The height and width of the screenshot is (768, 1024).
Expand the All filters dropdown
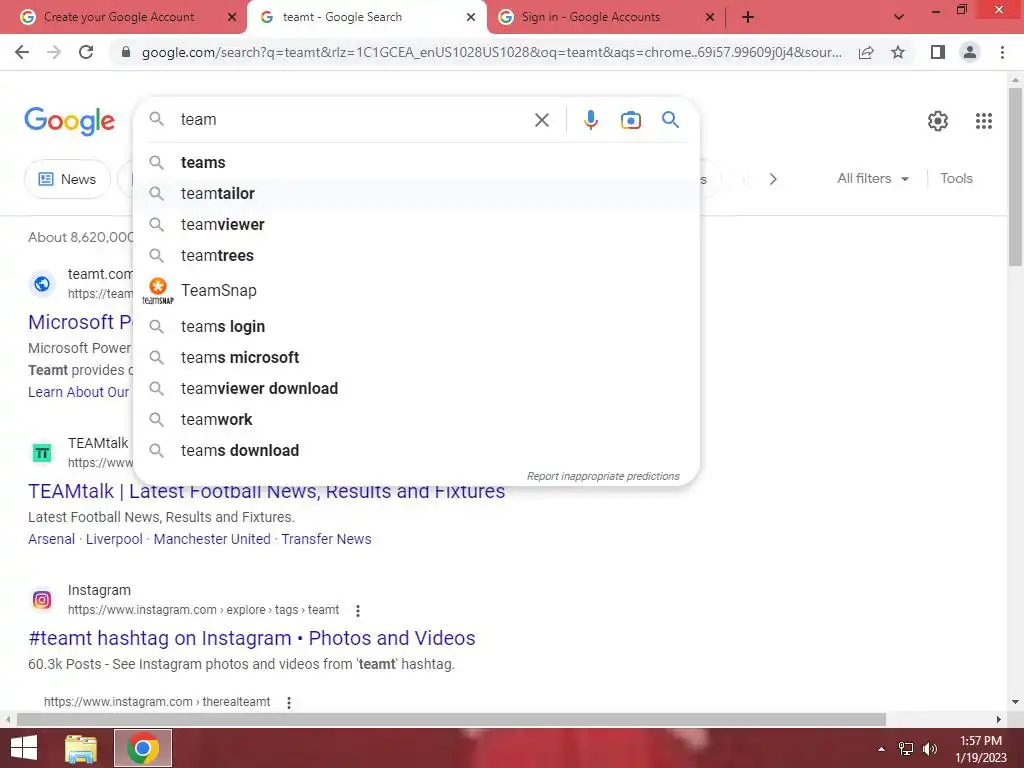(872, 178)
